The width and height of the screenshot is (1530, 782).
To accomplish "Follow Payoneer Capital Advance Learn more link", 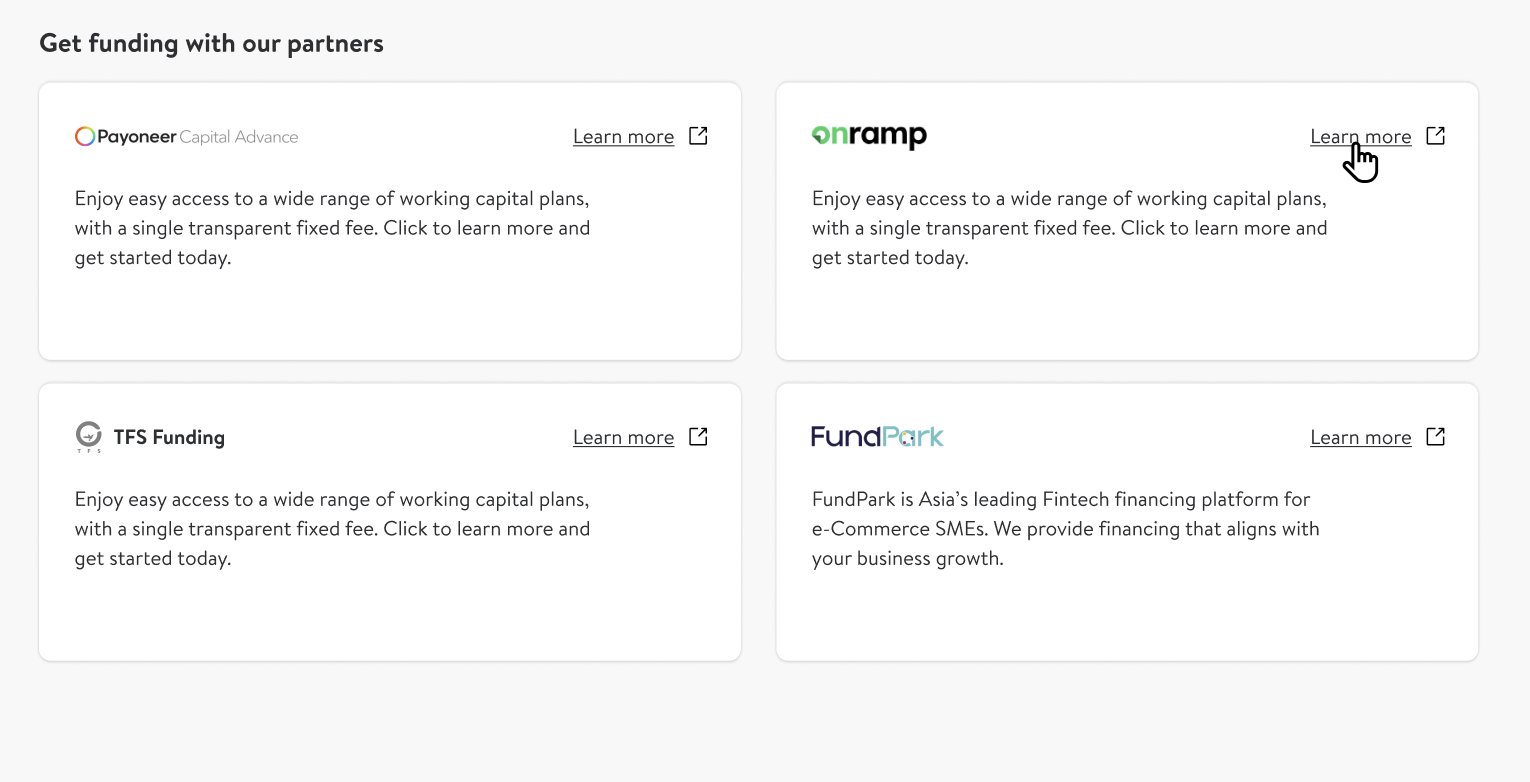I will tap(623, 137).
